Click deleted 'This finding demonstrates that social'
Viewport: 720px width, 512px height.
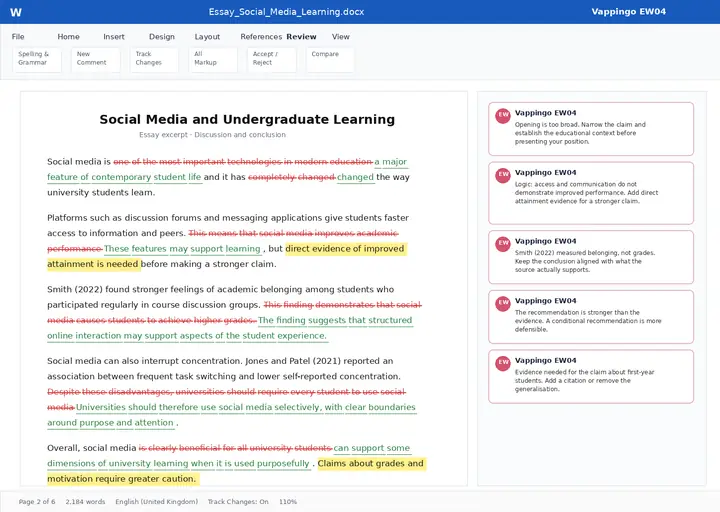343,305
